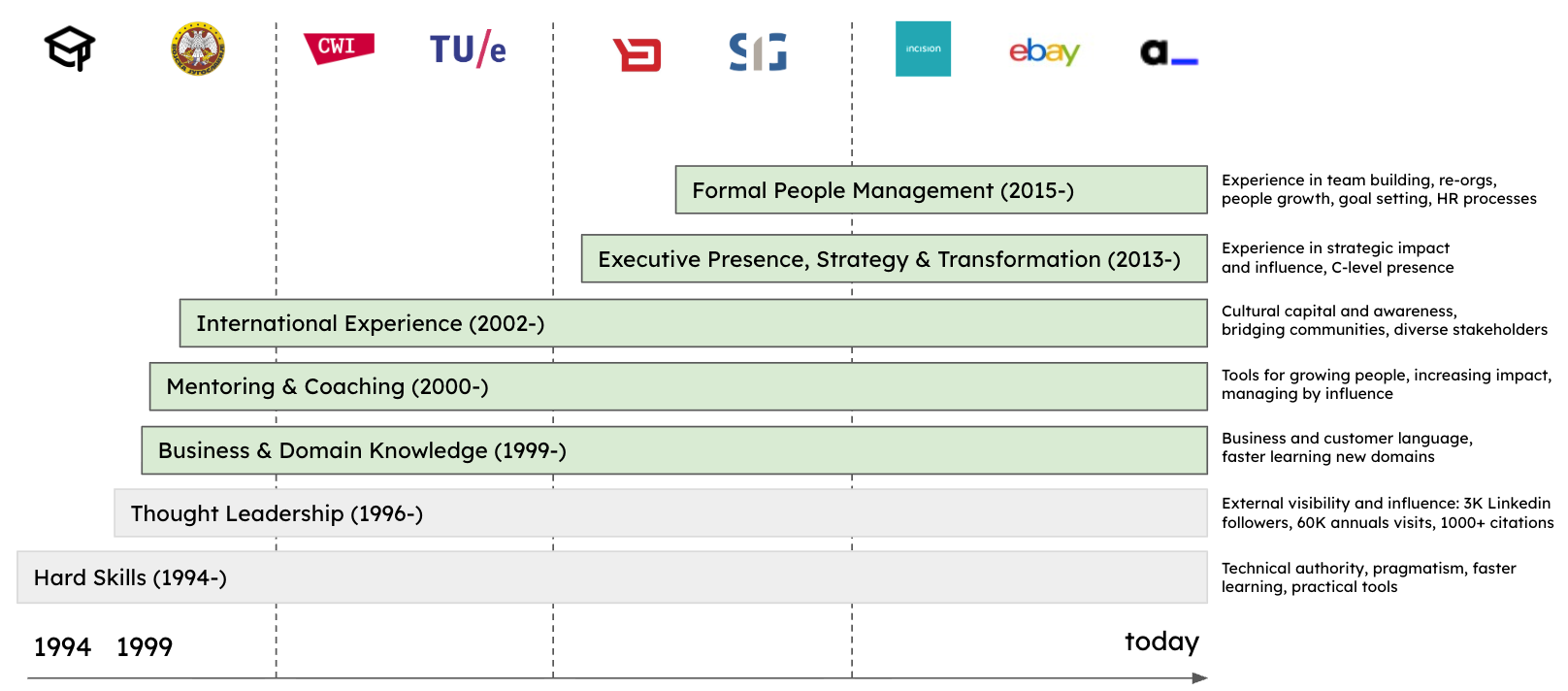Click the 1999 timeline label
The height and width of the screenshot is (691, 1568).
coord(145,647)
